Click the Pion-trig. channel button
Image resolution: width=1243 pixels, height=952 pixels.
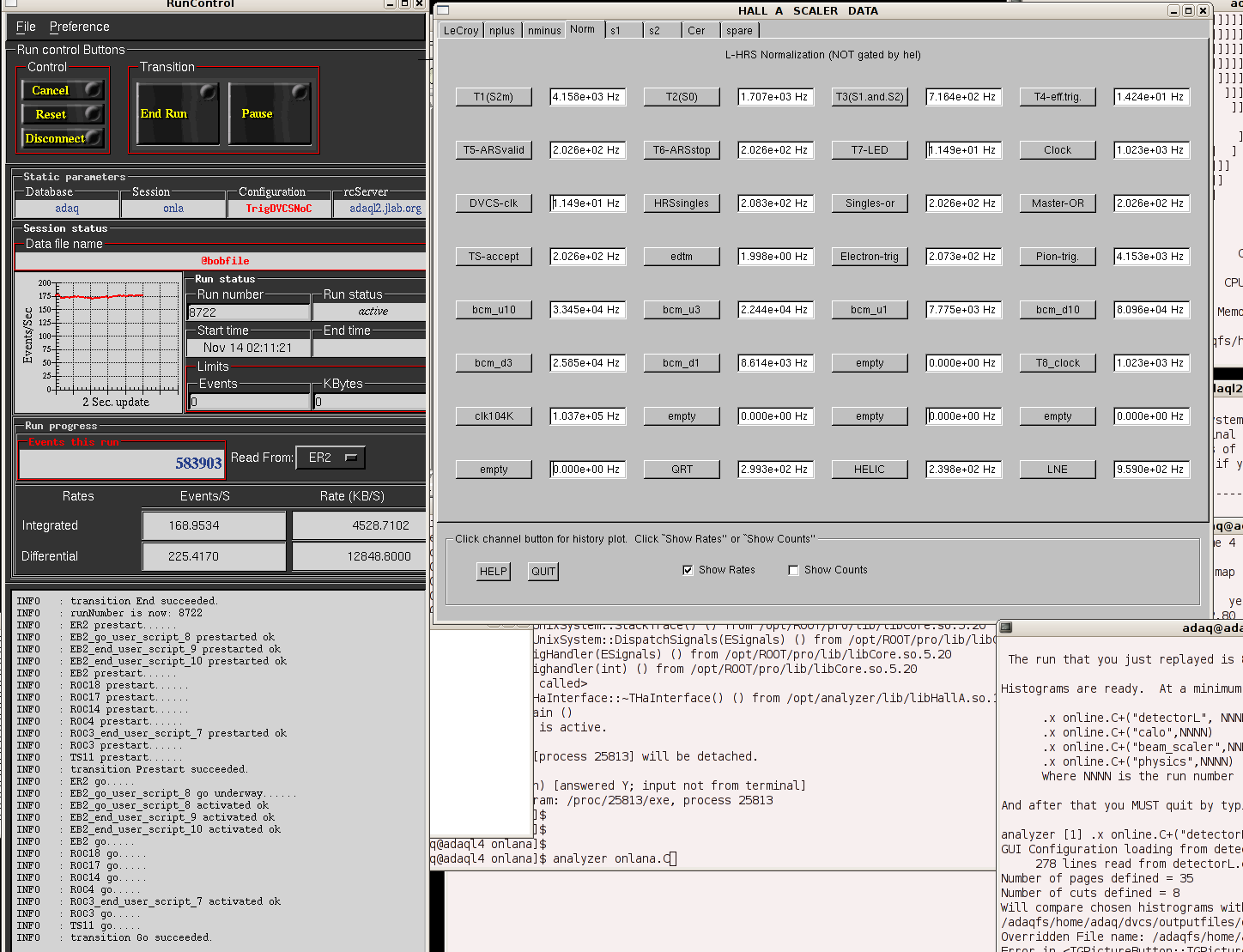click(1058, 257)
